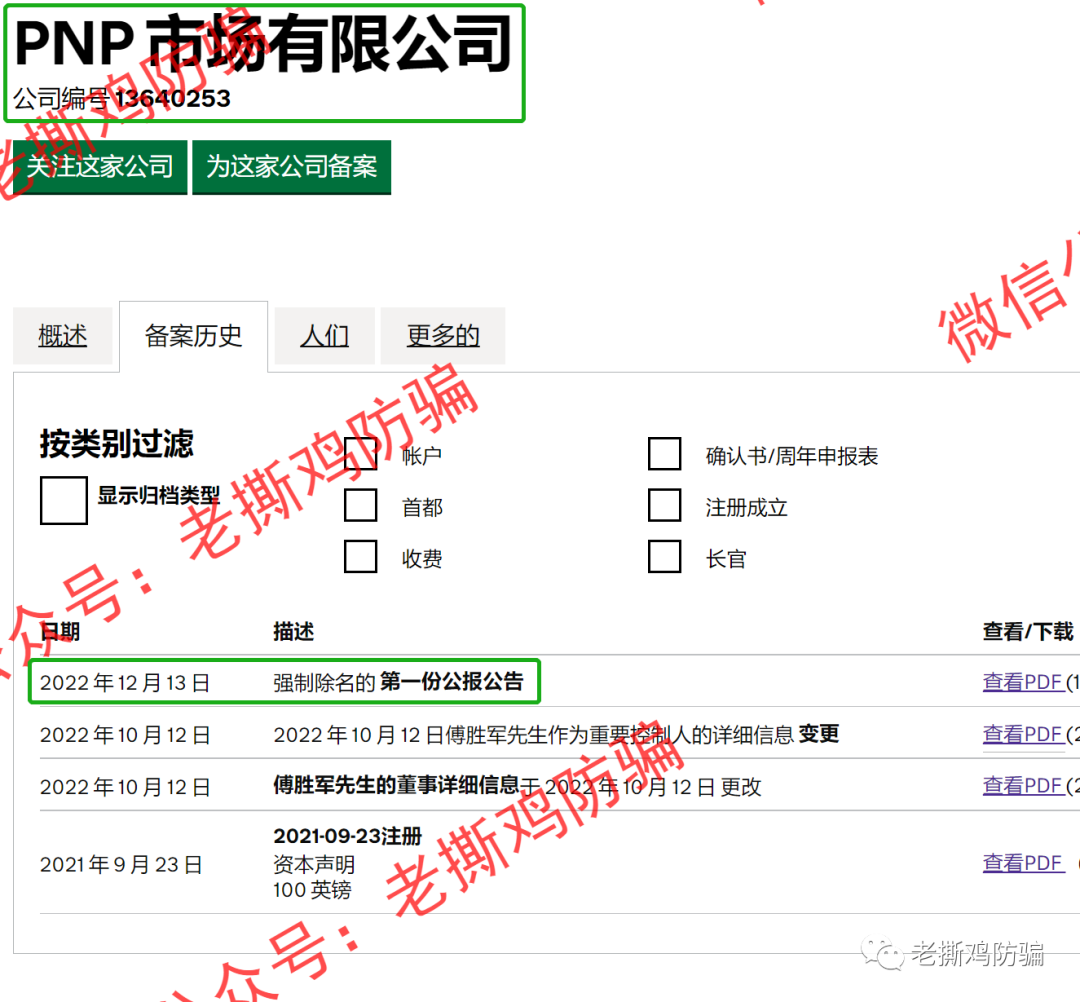Image resolution: width=1080 pixels, height=1002 pixels.
Task: Open 查看PDF for 董事详细信息 change filing
Action: pyautogui.click(x=1024, y=786)
